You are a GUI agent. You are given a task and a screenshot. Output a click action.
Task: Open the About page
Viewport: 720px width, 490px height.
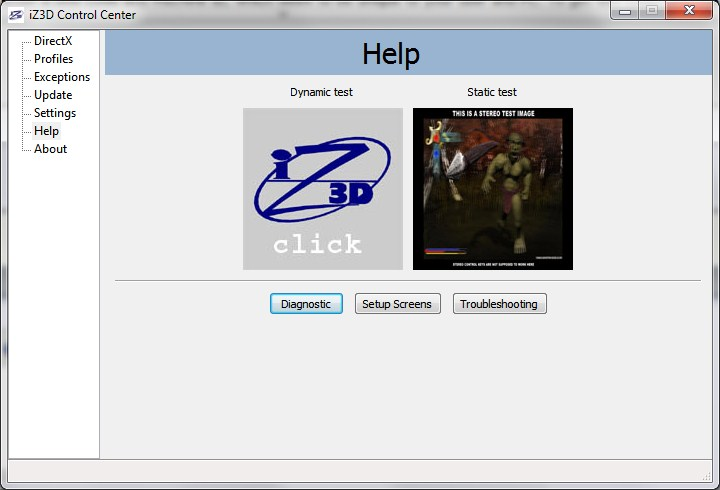click(x=50, y=149)
